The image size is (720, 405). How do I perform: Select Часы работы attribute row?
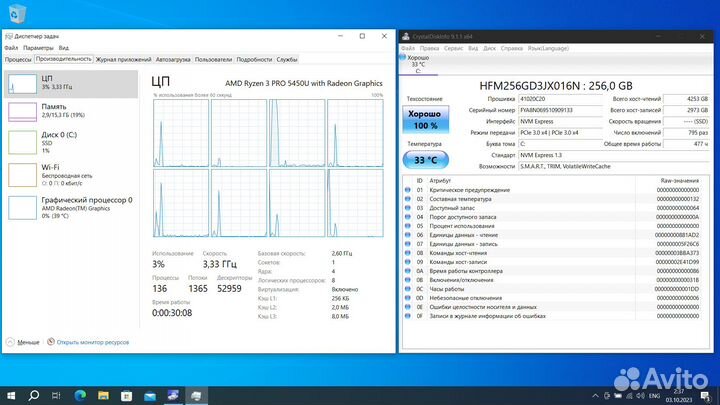[552, 289]
